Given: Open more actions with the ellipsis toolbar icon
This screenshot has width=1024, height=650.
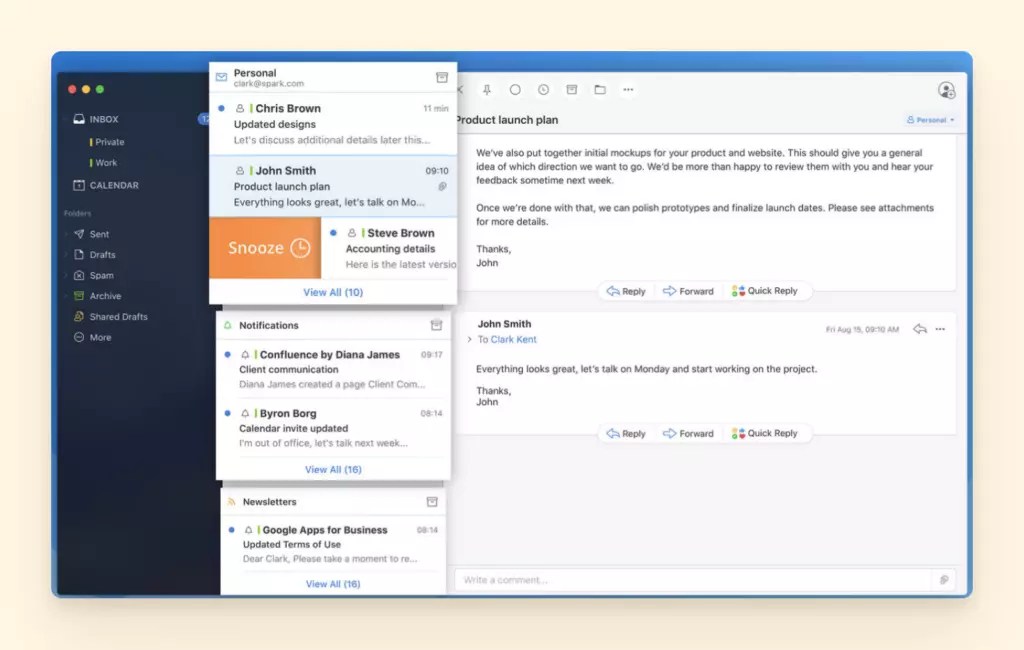Looking at the screenshot, I should point(627,89).
